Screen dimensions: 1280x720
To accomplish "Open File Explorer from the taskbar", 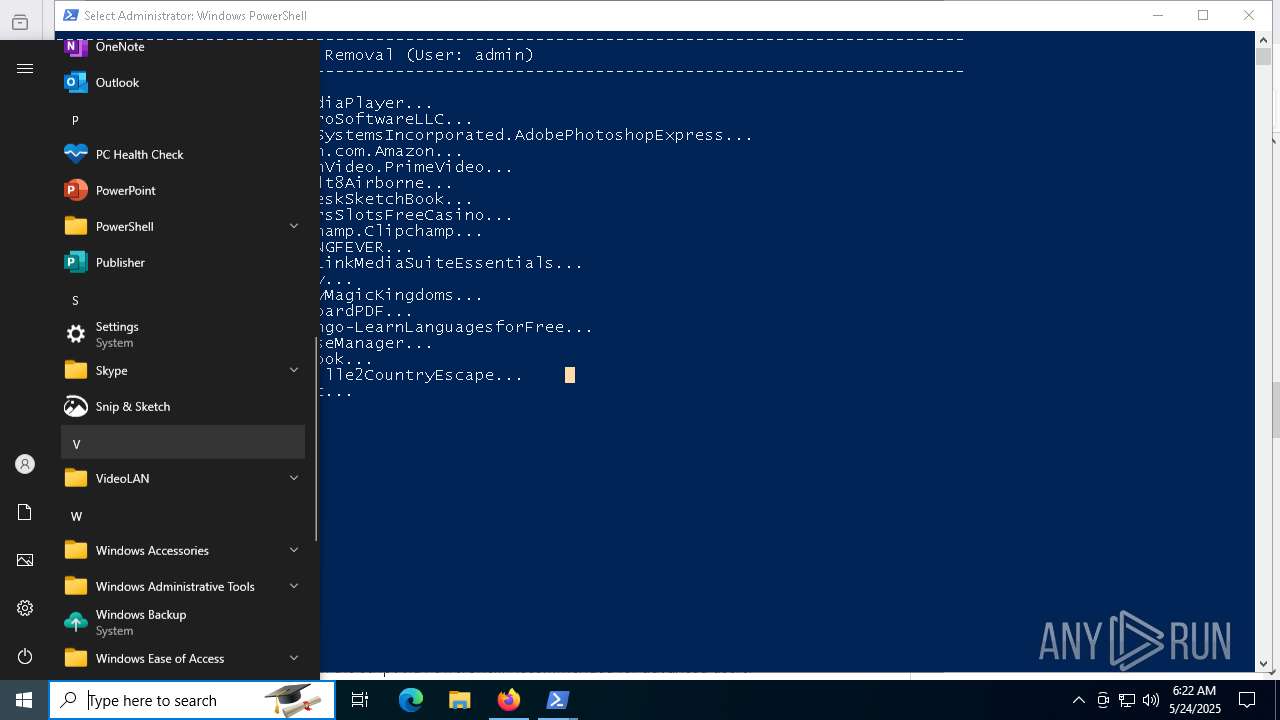I will 460,700.
